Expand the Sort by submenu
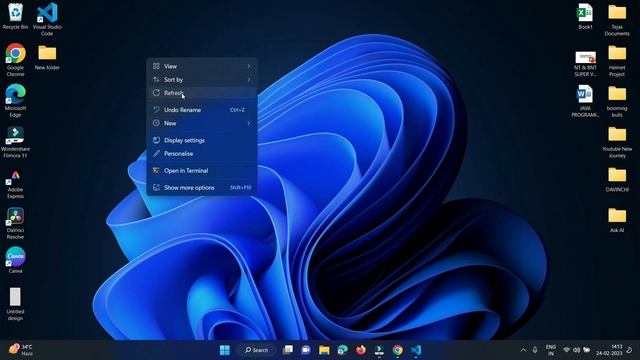Screen dimensions: 640x360 [202, 80]
